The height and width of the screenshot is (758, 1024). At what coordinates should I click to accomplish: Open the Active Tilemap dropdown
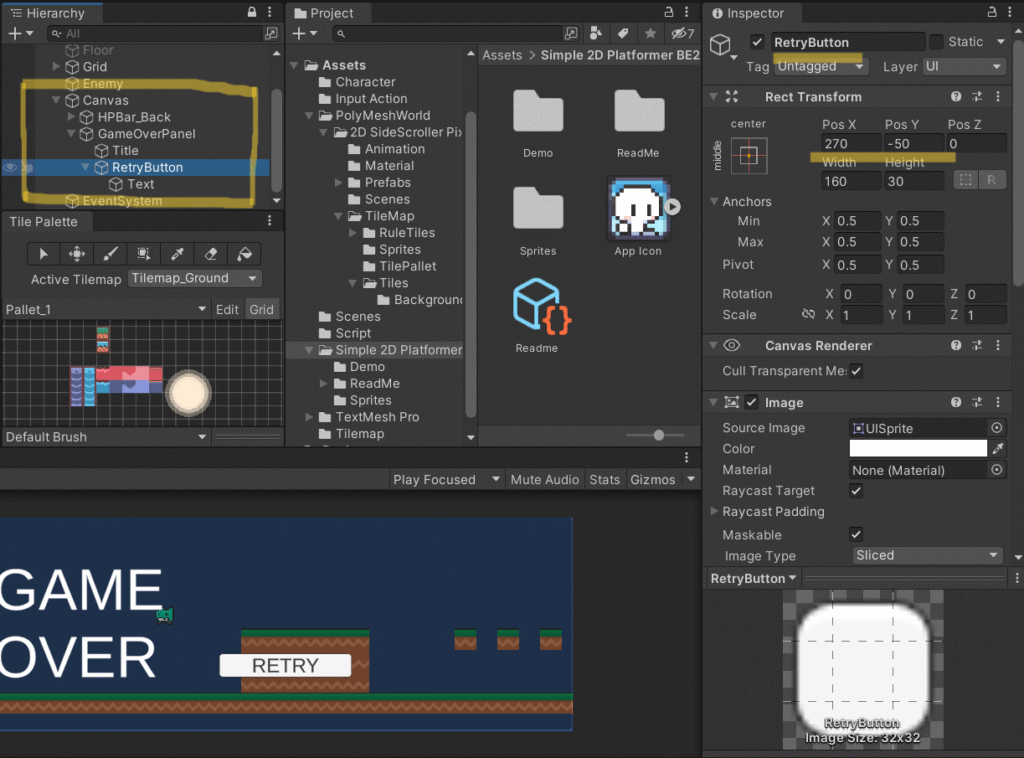click(195, 279)
